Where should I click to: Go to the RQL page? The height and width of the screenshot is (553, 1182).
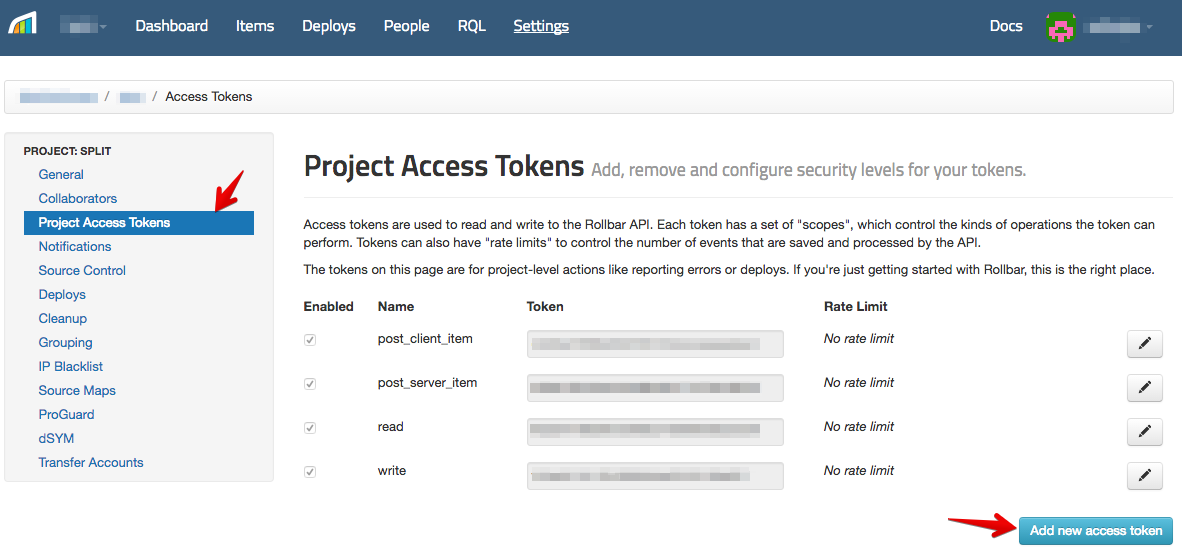471,26
